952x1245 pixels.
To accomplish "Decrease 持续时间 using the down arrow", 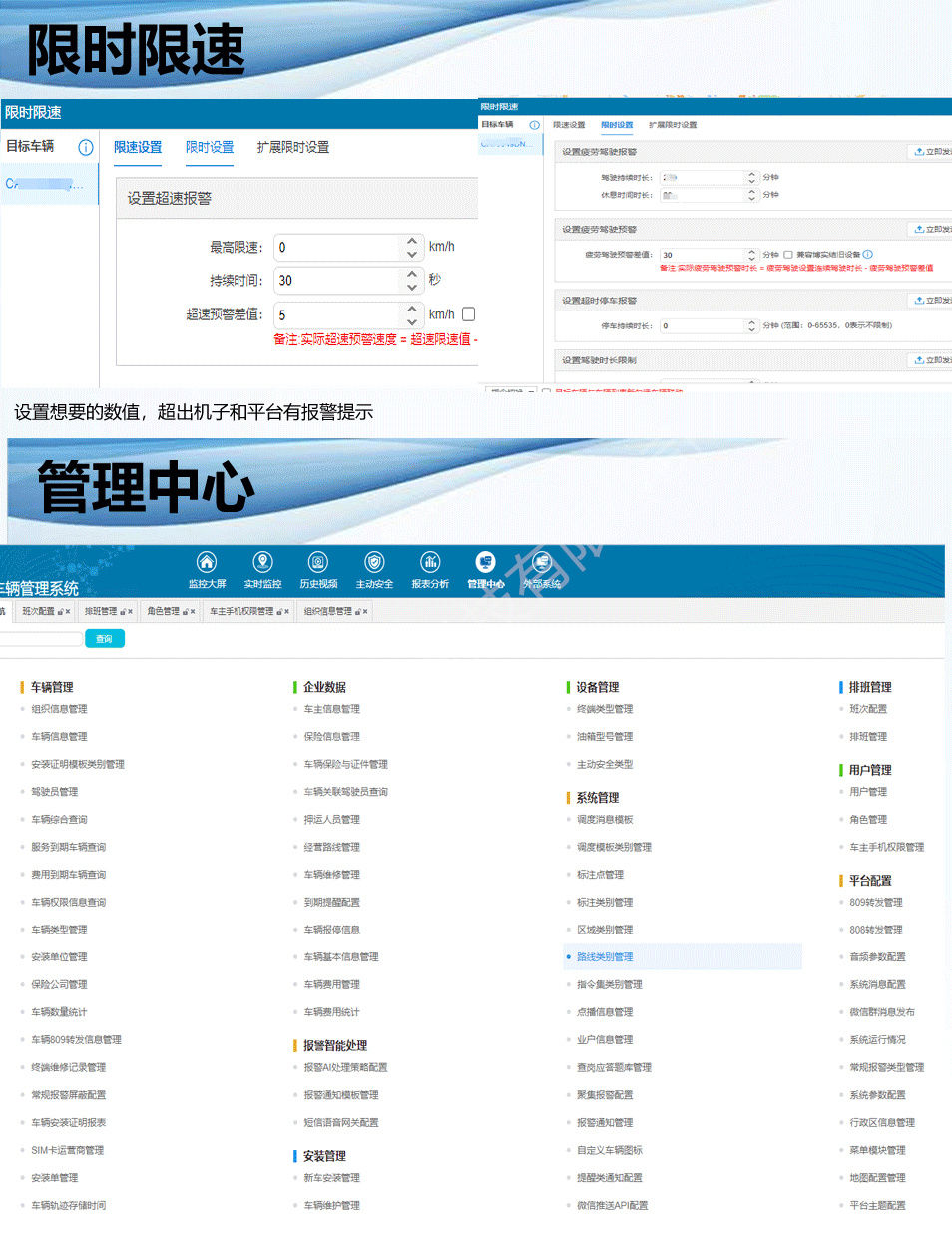I will tap(412, 288).
